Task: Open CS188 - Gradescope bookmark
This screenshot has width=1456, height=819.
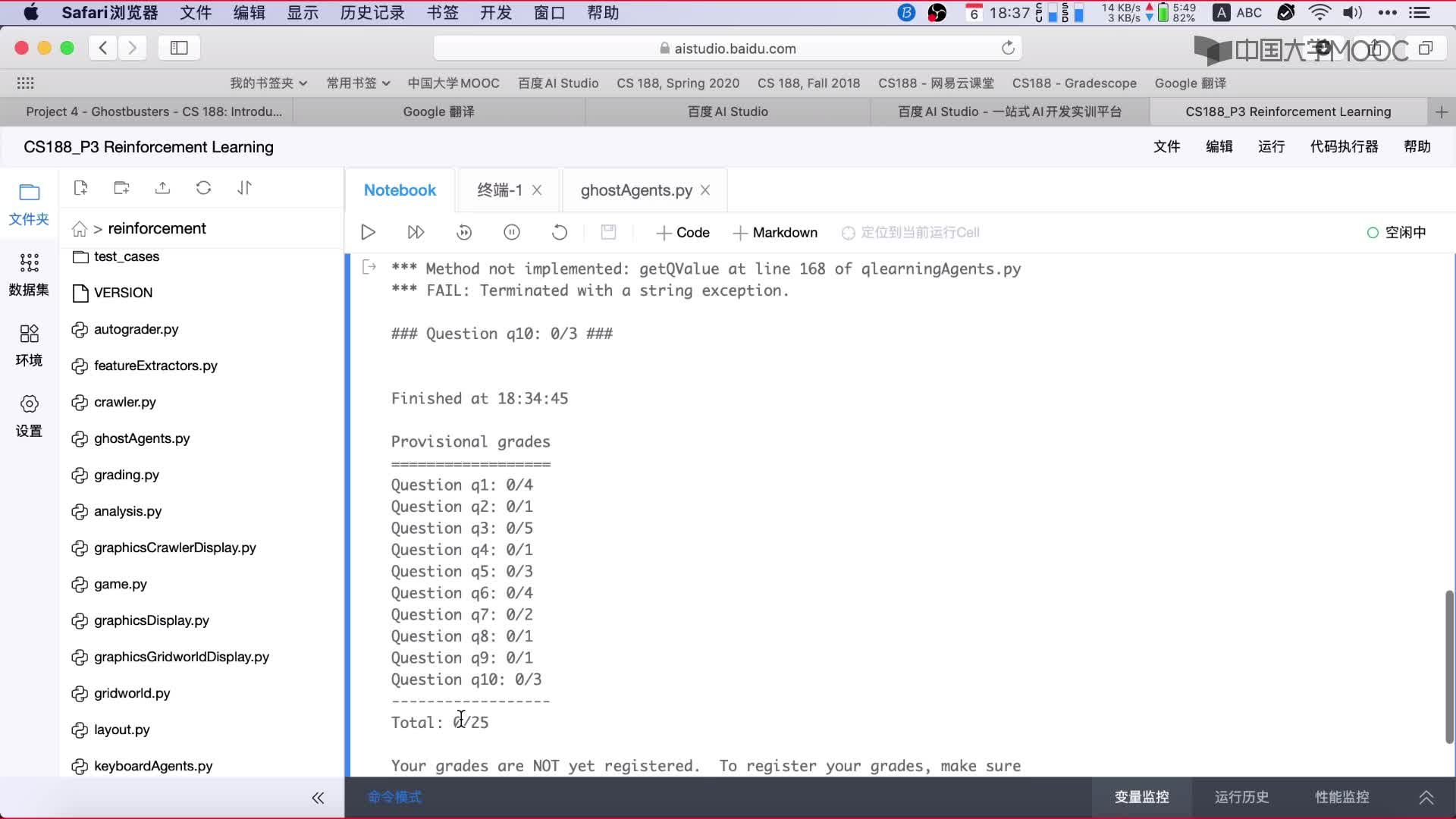Action: (x=1075, y=83)
